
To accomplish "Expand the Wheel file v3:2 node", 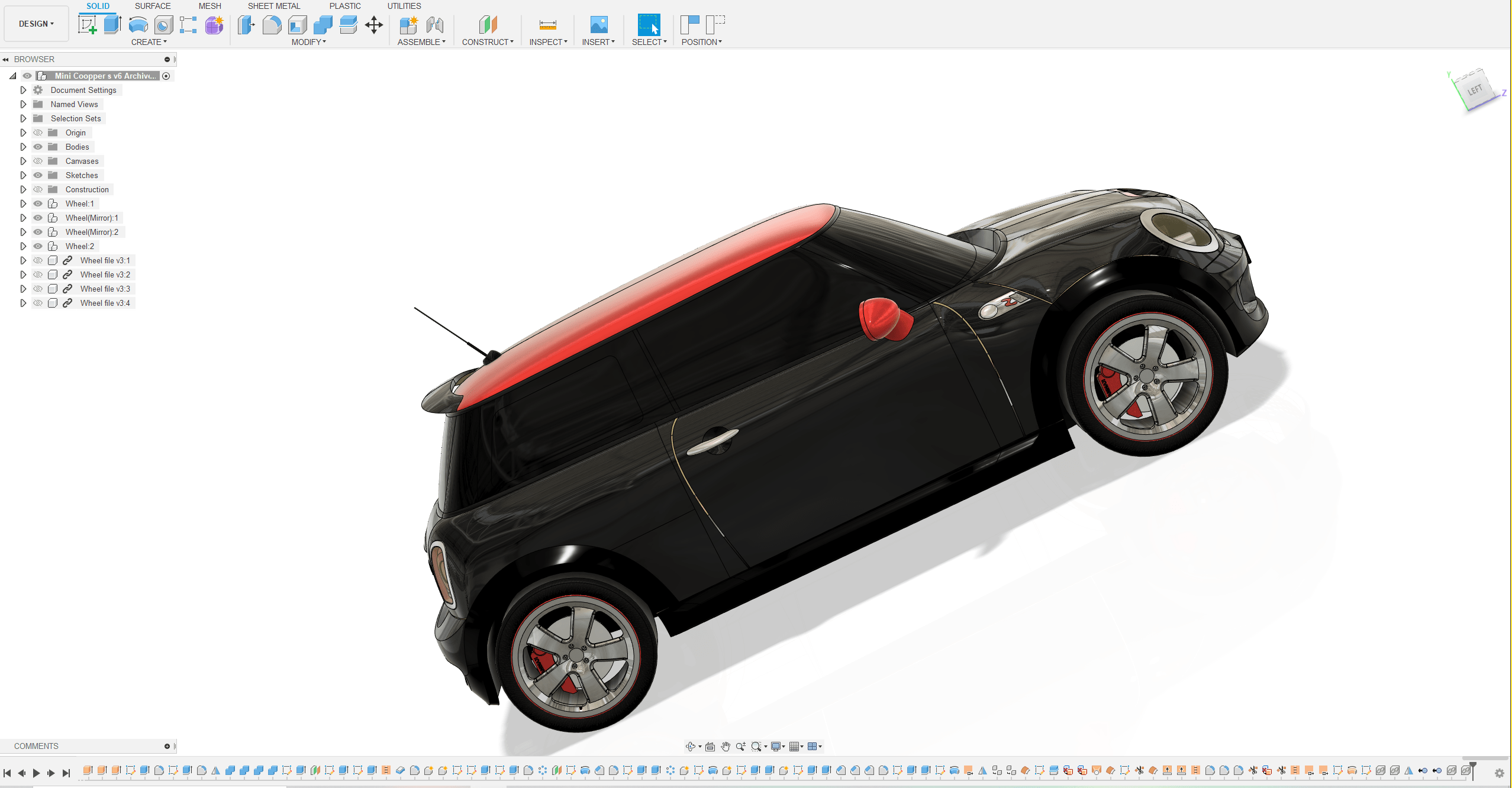I will [x=23, y=274].
